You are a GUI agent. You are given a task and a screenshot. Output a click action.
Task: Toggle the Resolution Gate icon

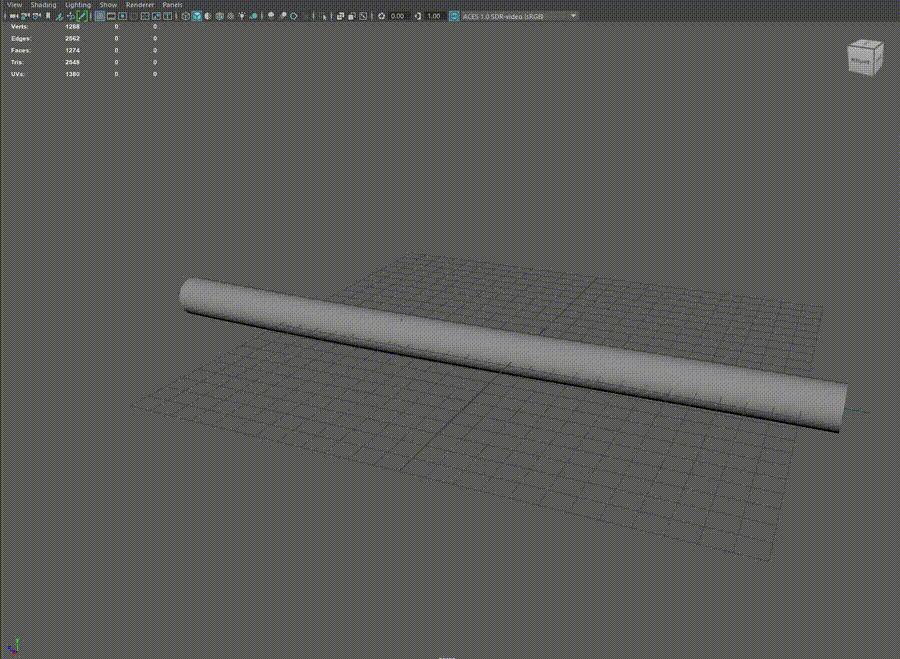[122, 16]
